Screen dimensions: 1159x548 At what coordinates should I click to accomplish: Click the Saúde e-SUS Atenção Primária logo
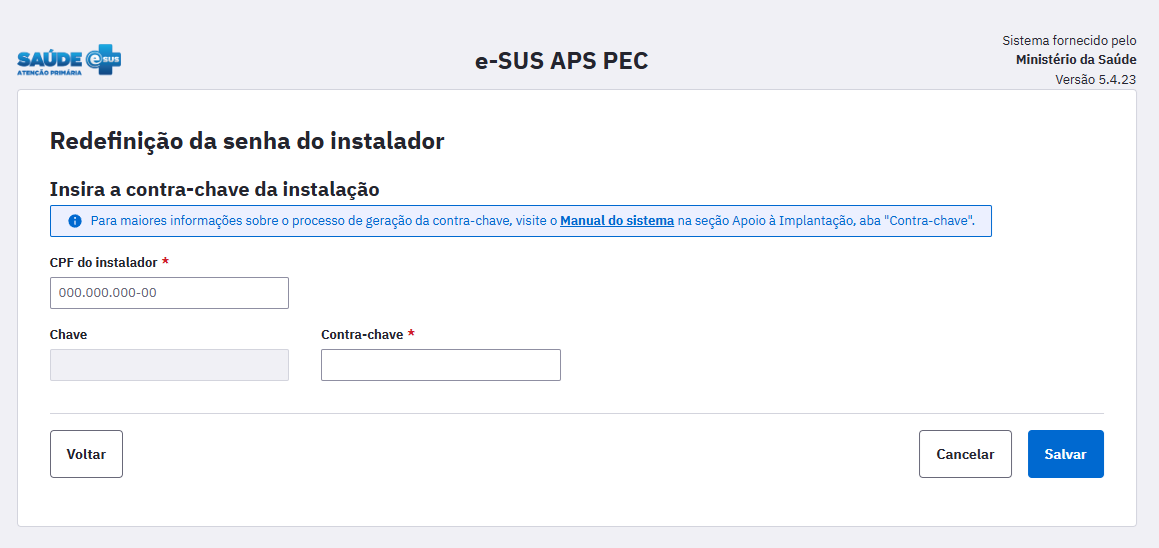coord(69,61)
